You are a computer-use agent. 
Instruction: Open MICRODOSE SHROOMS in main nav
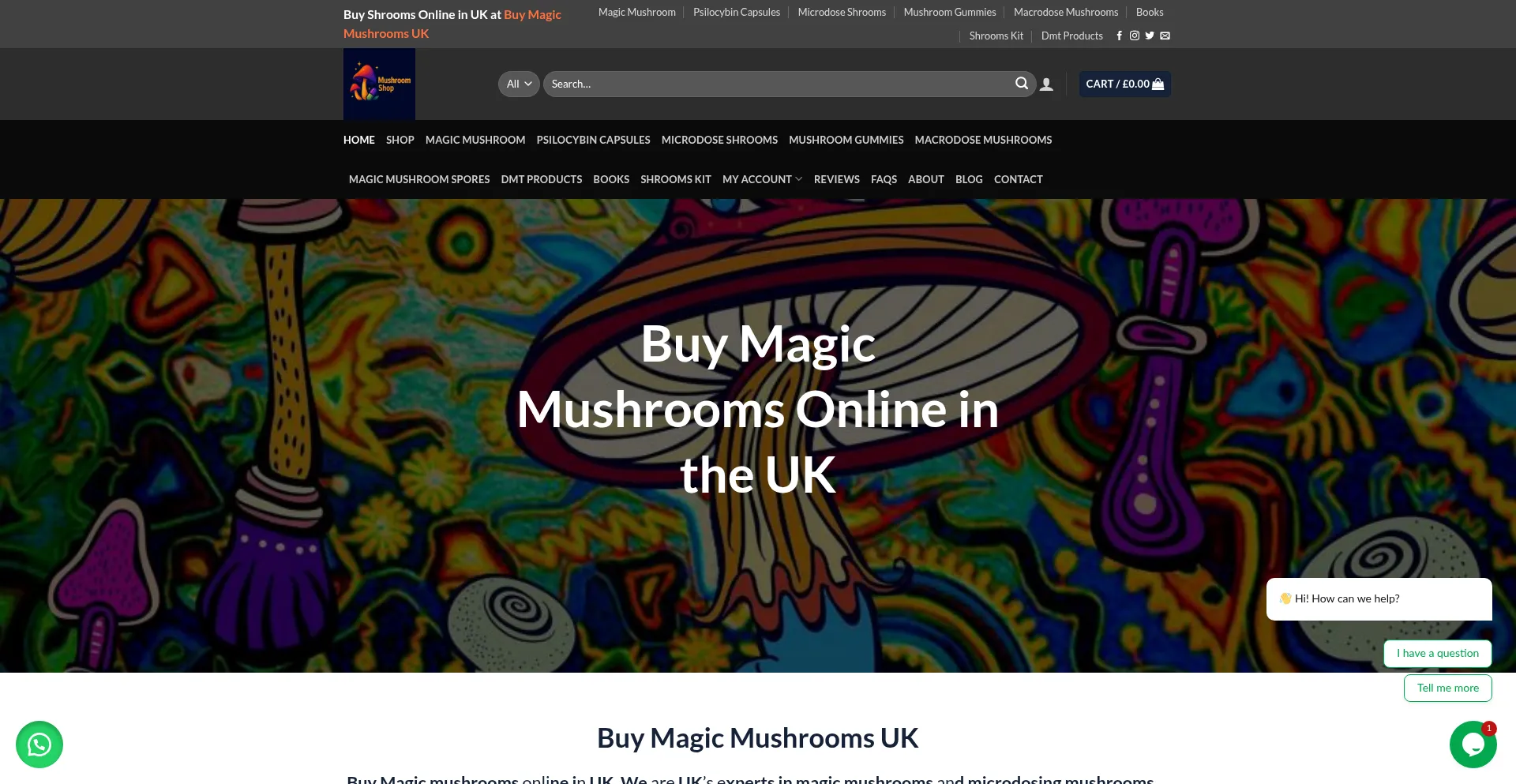pyautogui.click(x=719, y=140)
